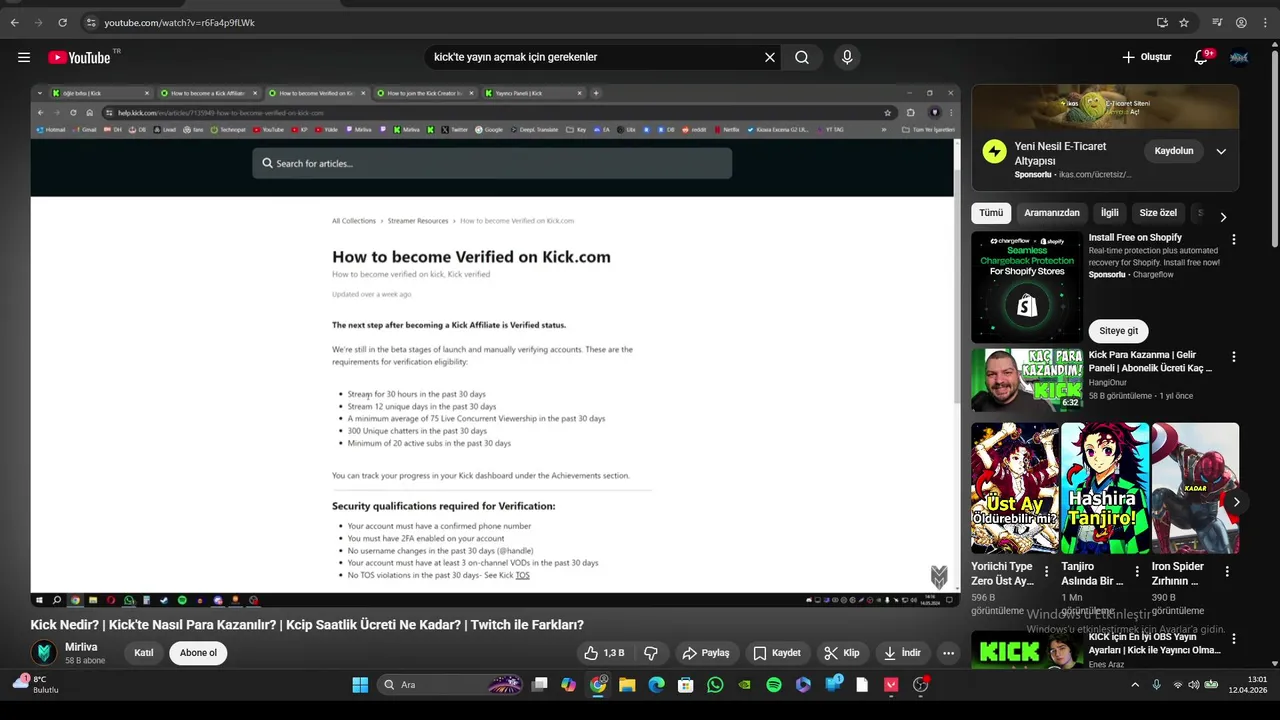Open Task View on the taskbar
The image size is (1280, 720).
click(x=540, y=685)
